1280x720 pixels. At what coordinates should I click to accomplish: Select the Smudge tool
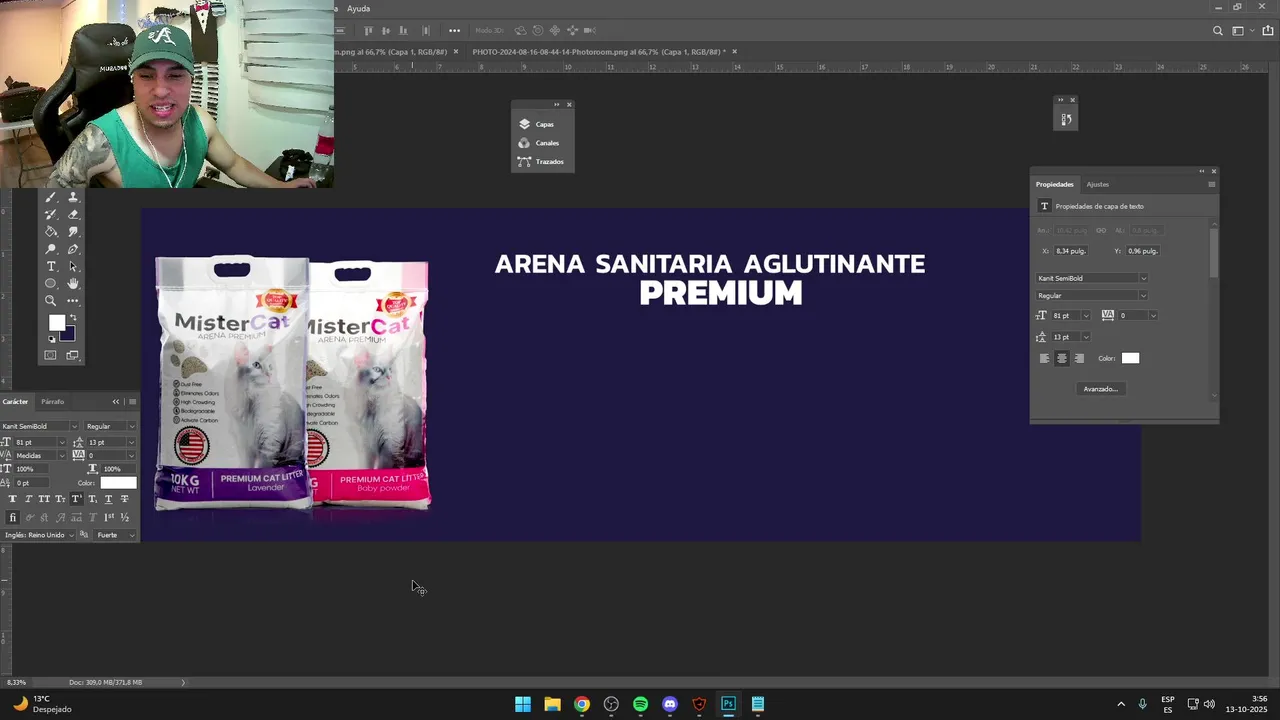click(73, 231)
